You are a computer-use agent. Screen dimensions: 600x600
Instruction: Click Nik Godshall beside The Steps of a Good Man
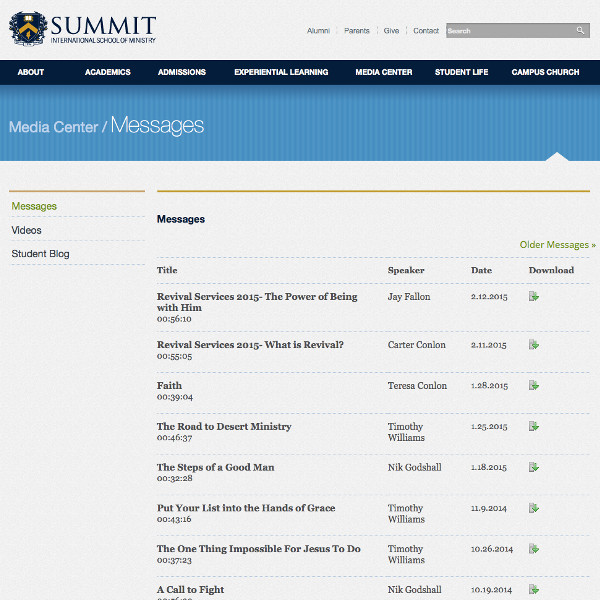coord(414,467)
